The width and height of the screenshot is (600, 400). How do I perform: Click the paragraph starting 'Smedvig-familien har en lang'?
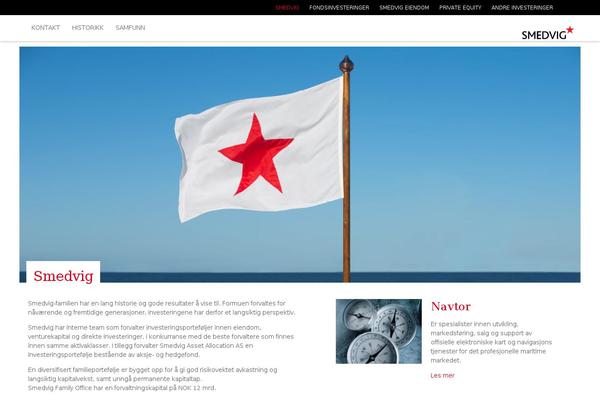(x=161, y=308)
